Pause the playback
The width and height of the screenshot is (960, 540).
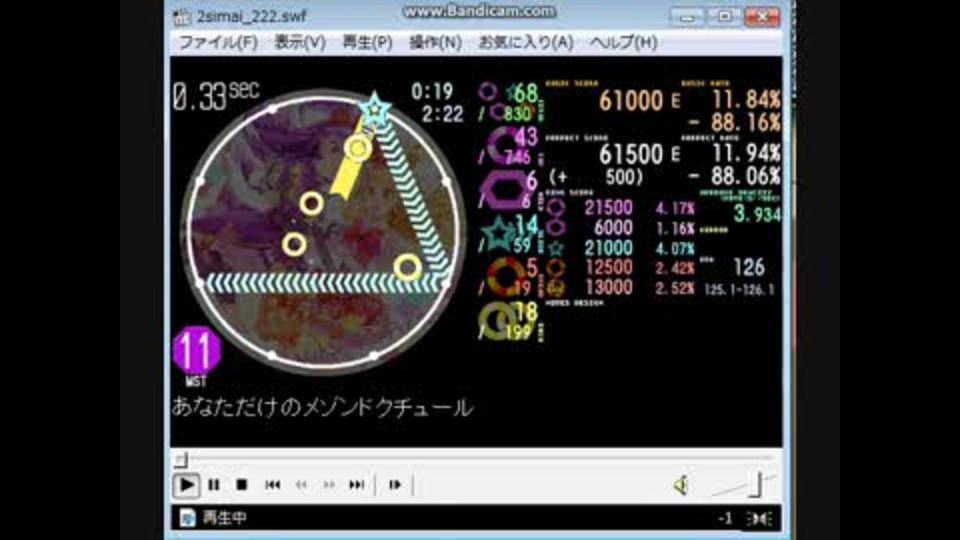(214, 485)
